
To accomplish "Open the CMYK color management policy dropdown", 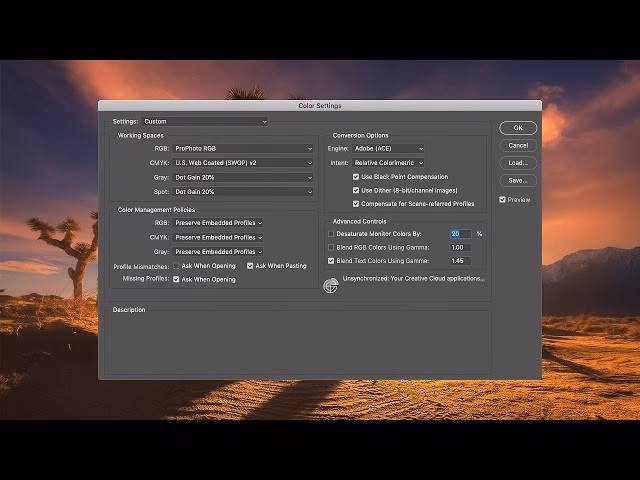I will tap(218, 238).
